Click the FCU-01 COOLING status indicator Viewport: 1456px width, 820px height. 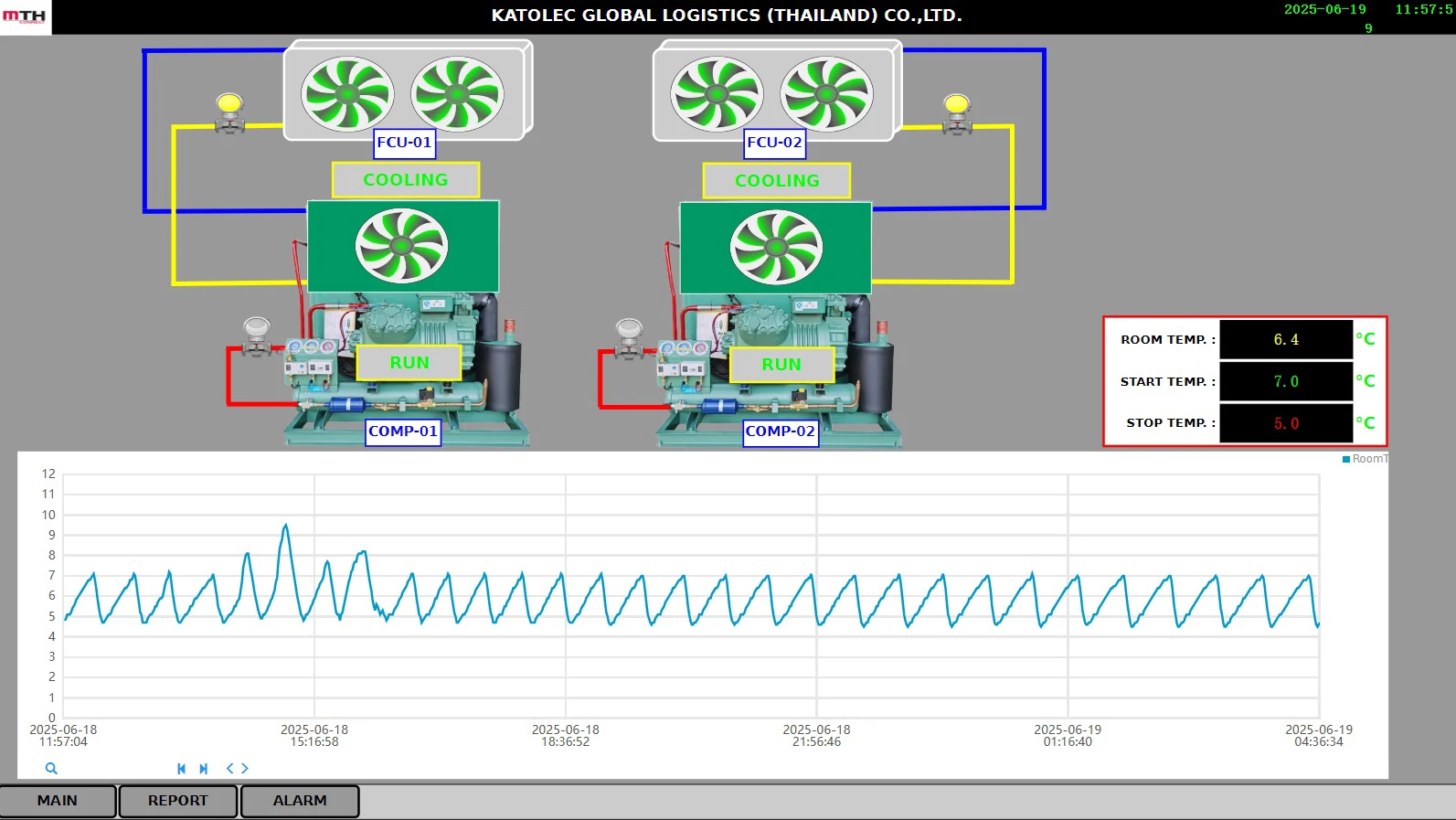[x=406, y=180]
